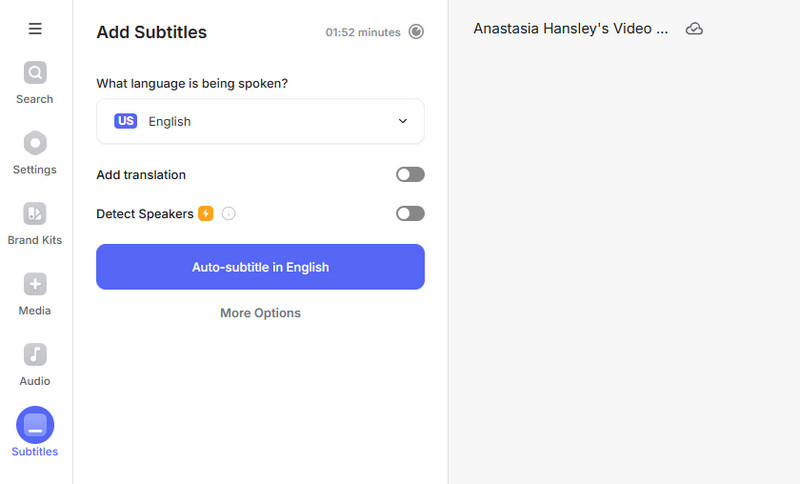Open the Brand Kits sidebar icon
The image size is (800, 484).
pyautogui.click(x=35, y=214)
